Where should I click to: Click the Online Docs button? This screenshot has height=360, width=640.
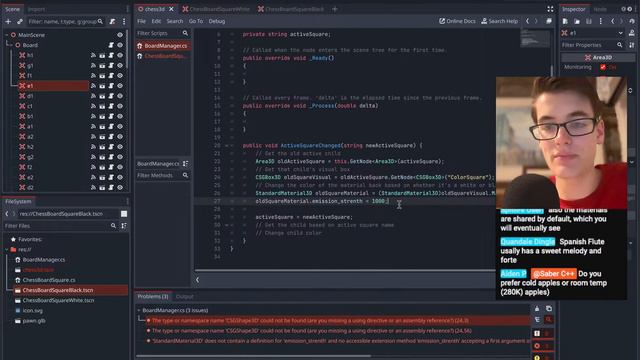[x=457, y=21]
